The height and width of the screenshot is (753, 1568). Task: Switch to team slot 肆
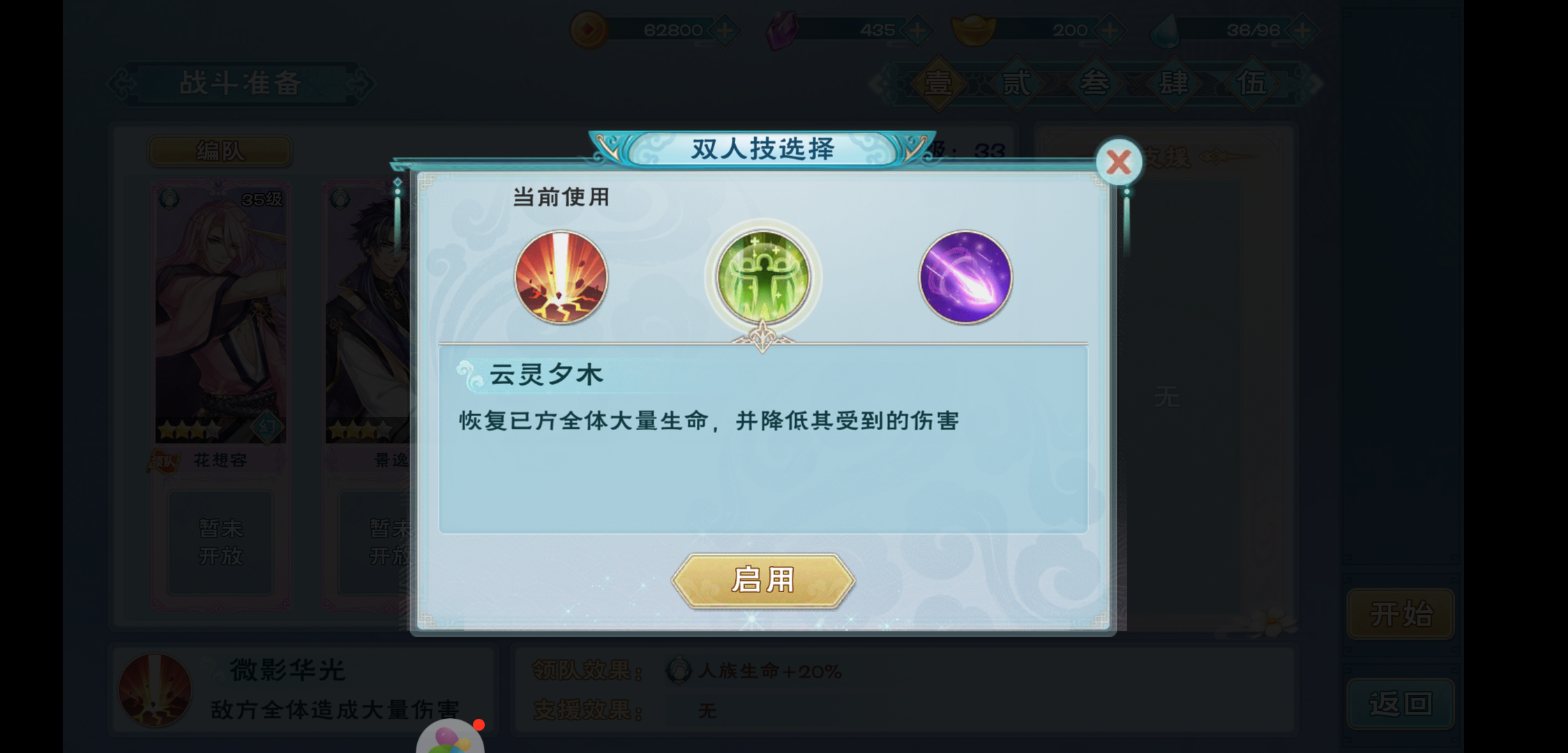(1174, 84)
